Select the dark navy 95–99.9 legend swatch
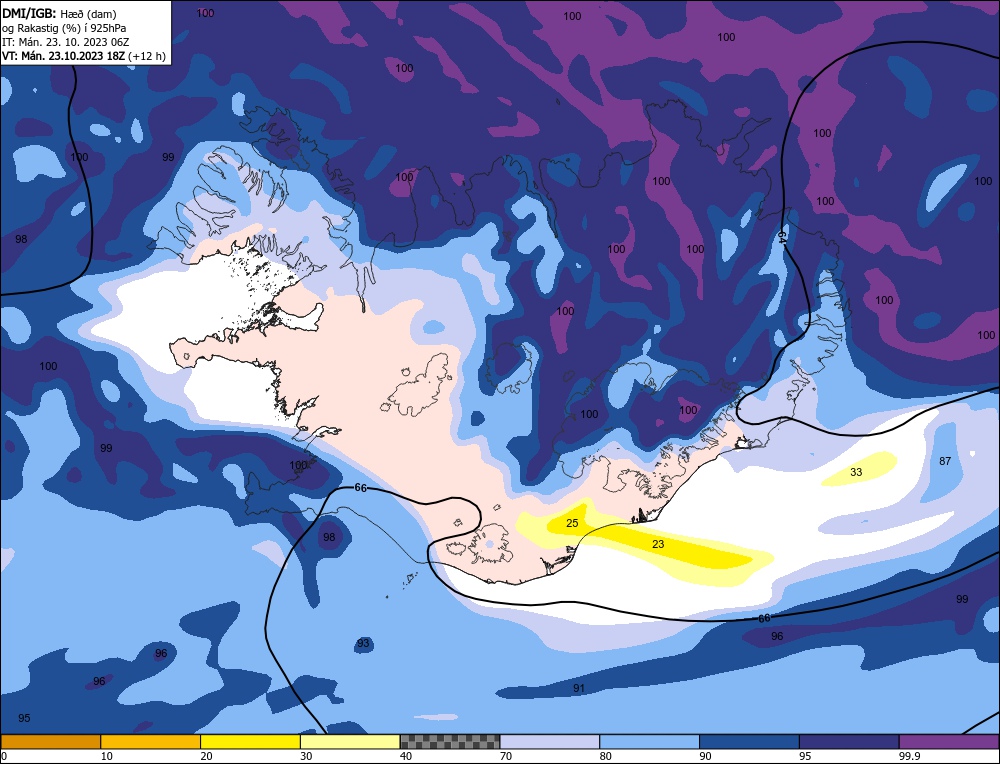Screen dimensions: 1000x764 pos(849,741)
